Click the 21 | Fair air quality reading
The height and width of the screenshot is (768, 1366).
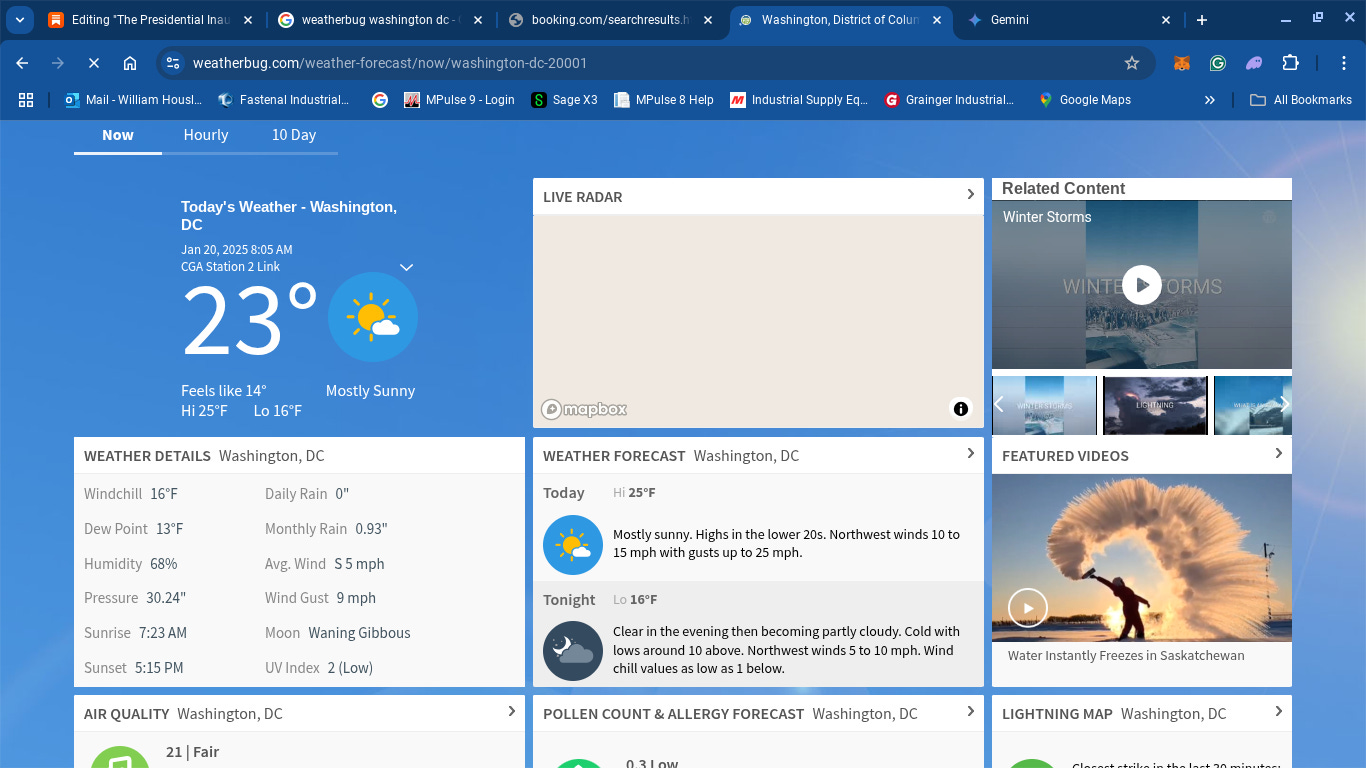point(192,752)
